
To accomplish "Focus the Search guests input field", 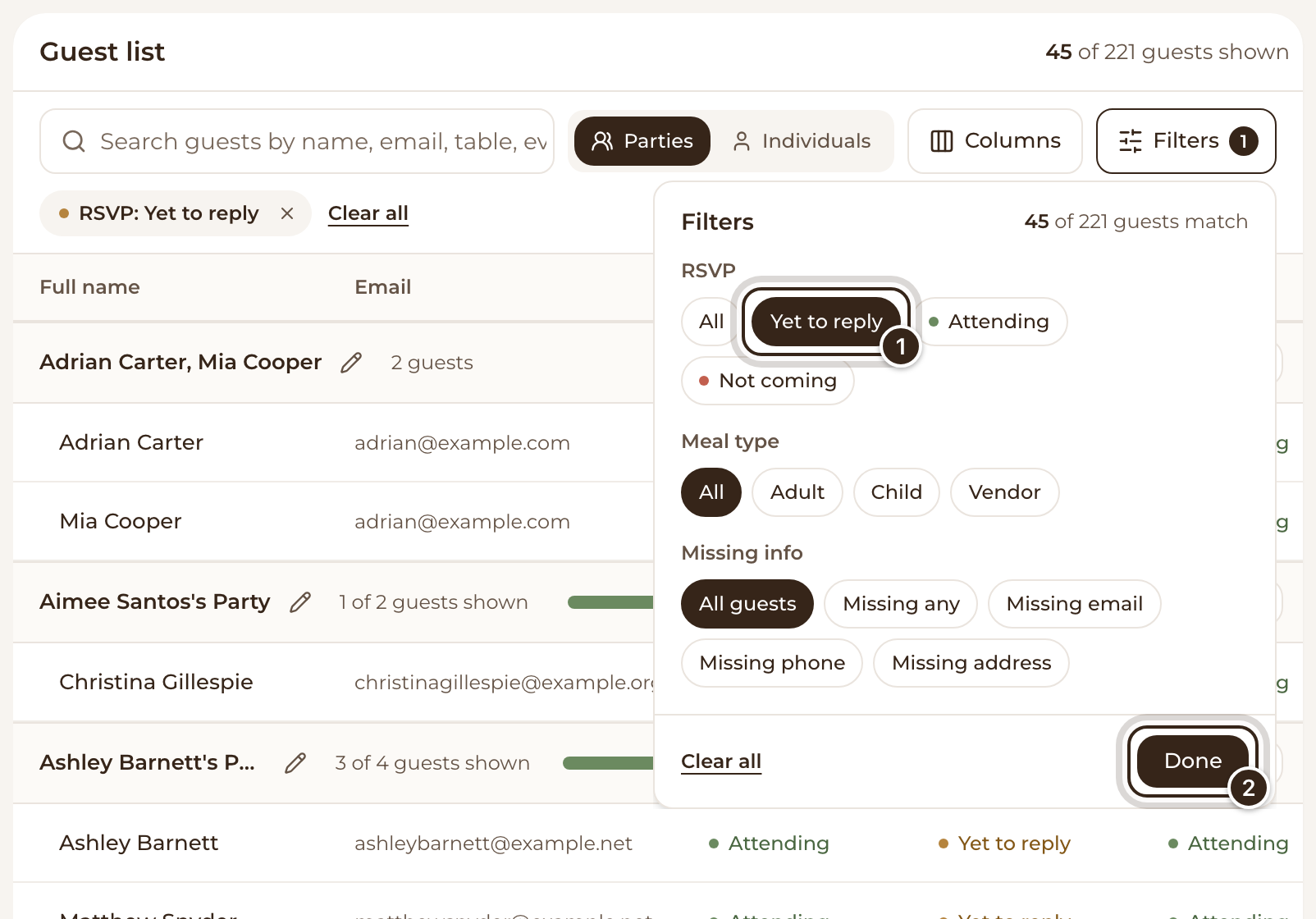I will click(297, 141).
